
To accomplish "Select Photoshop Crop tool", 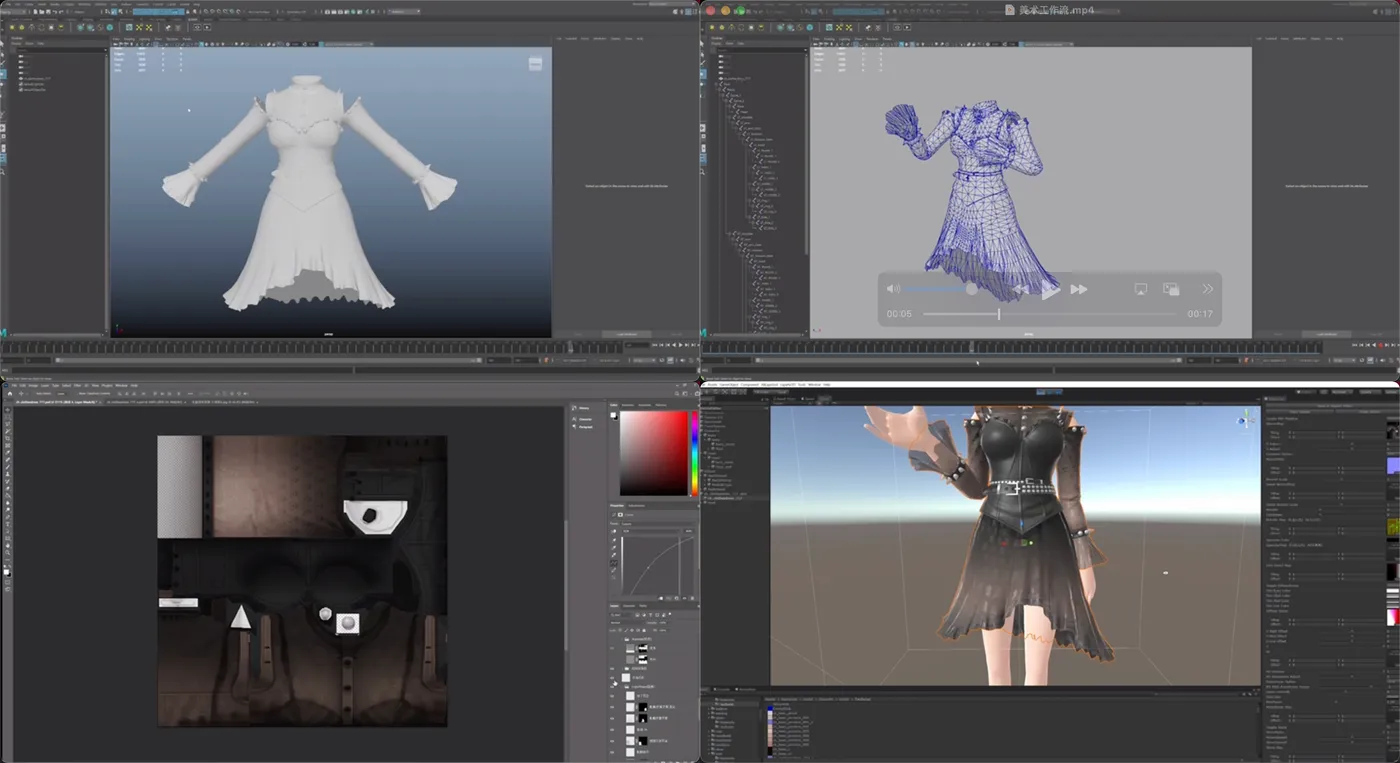I will pos(6,438).
